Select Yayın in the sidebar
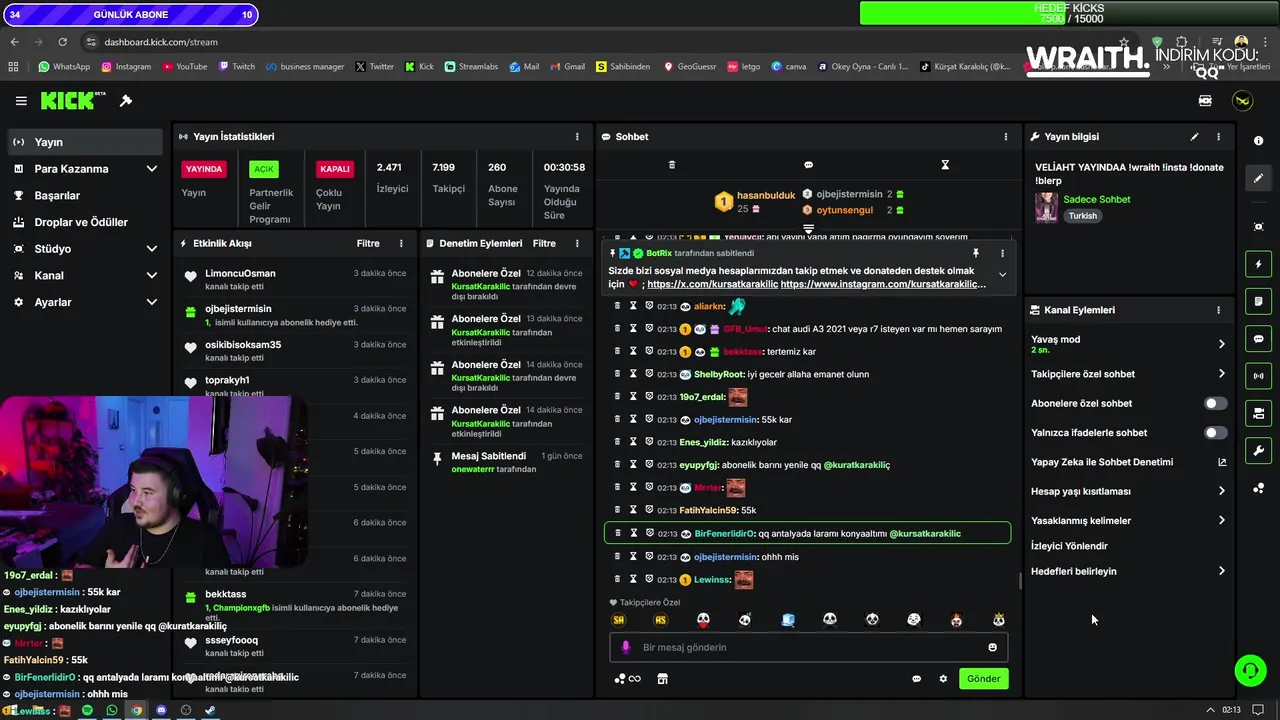Viewport: 1280px width, 720px height. tap(84, 142)
